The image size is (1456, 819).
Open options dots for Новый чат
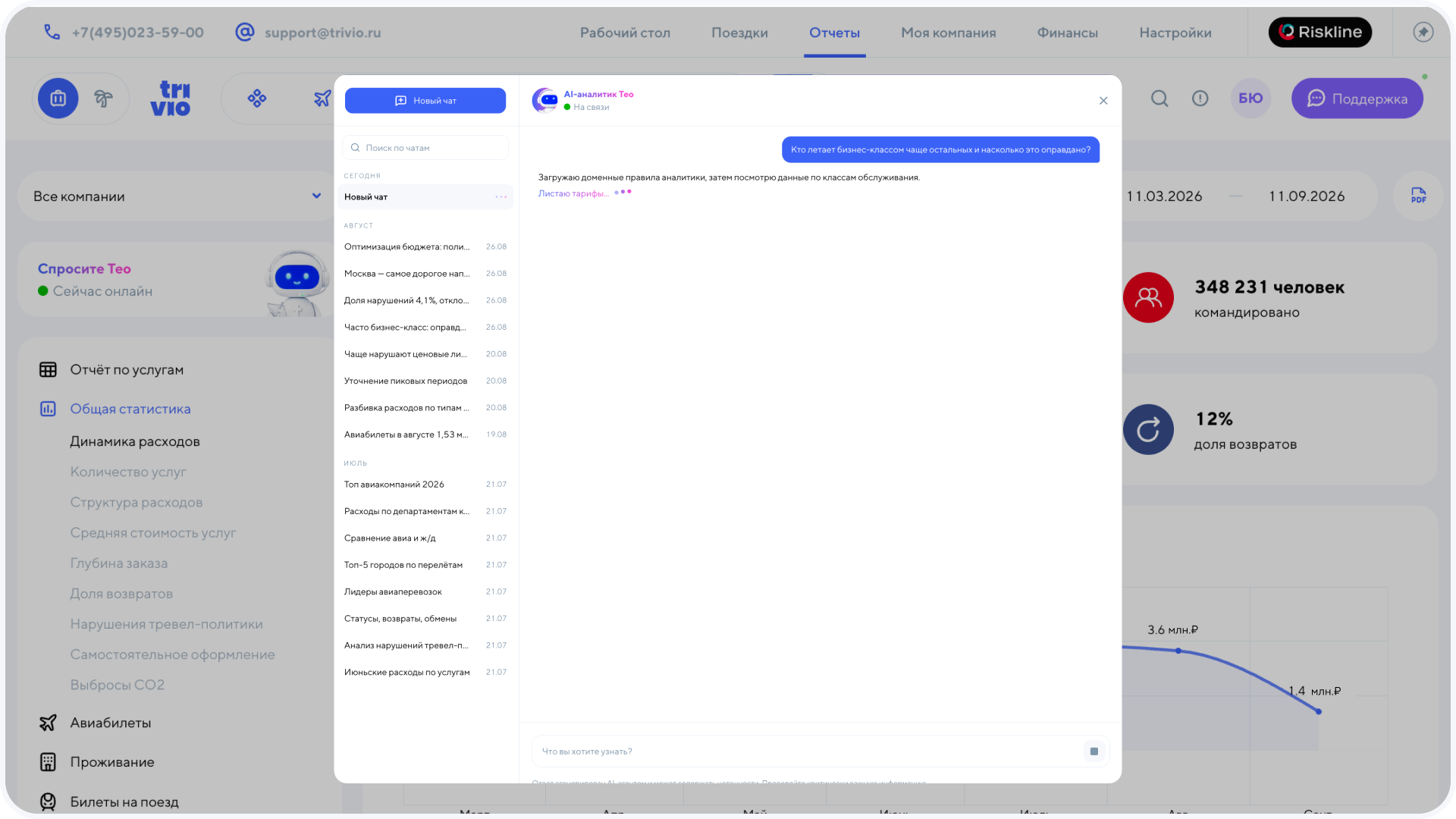pyautogui.click(x=500, y=197)
